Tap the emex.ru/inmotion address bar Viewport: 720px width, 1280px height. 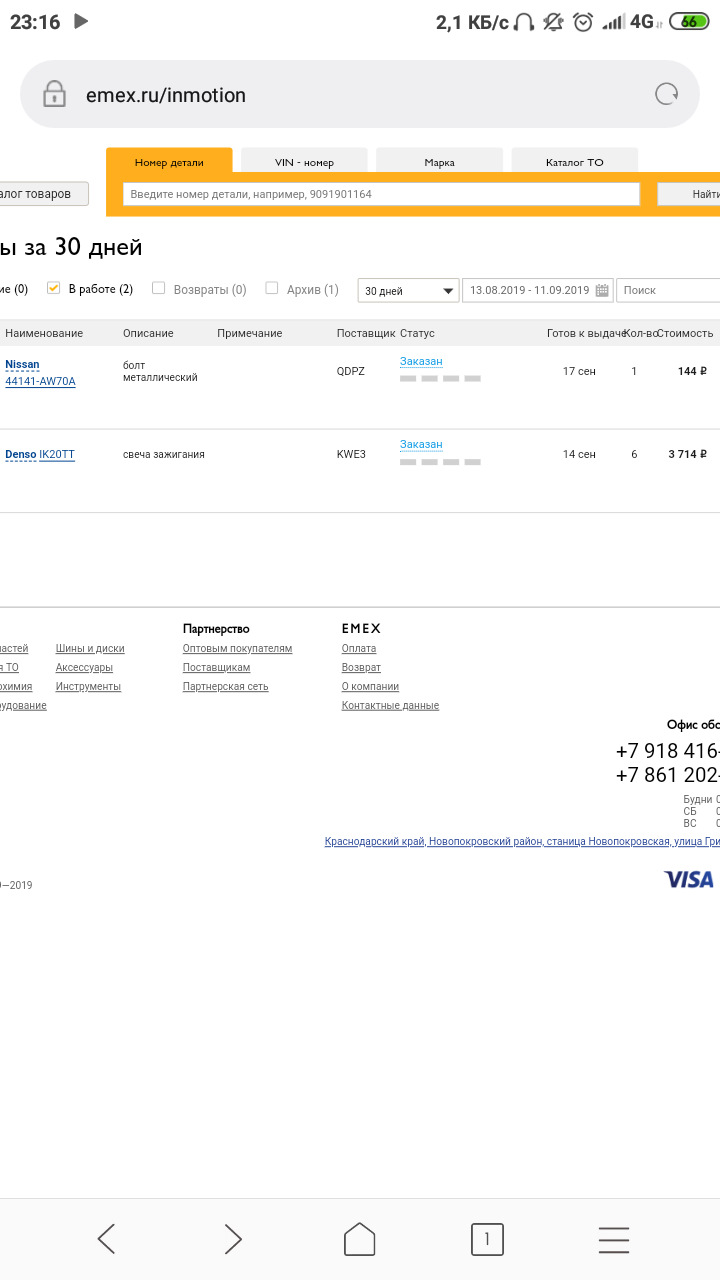[360, 94]
